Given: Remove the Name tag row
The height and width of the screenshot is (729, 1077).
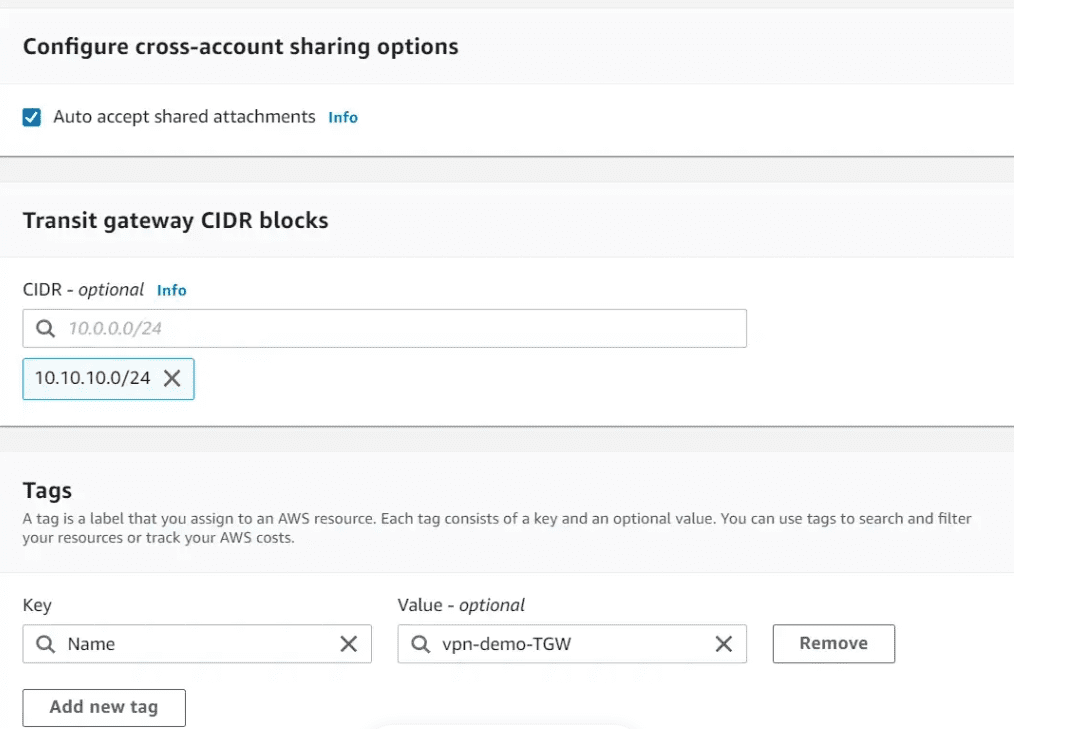Looking at the screenshot, I should (834, 644).
